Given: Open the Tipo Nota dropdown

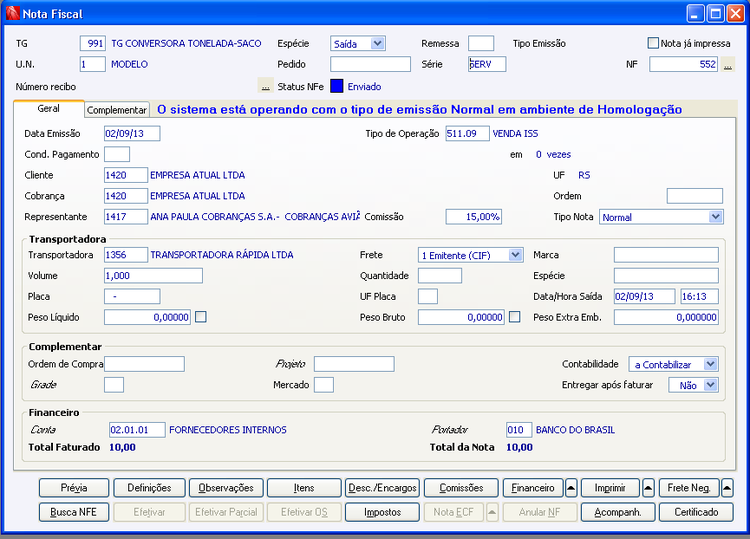Looking at the screenshot, I should (x=715, y=217).
